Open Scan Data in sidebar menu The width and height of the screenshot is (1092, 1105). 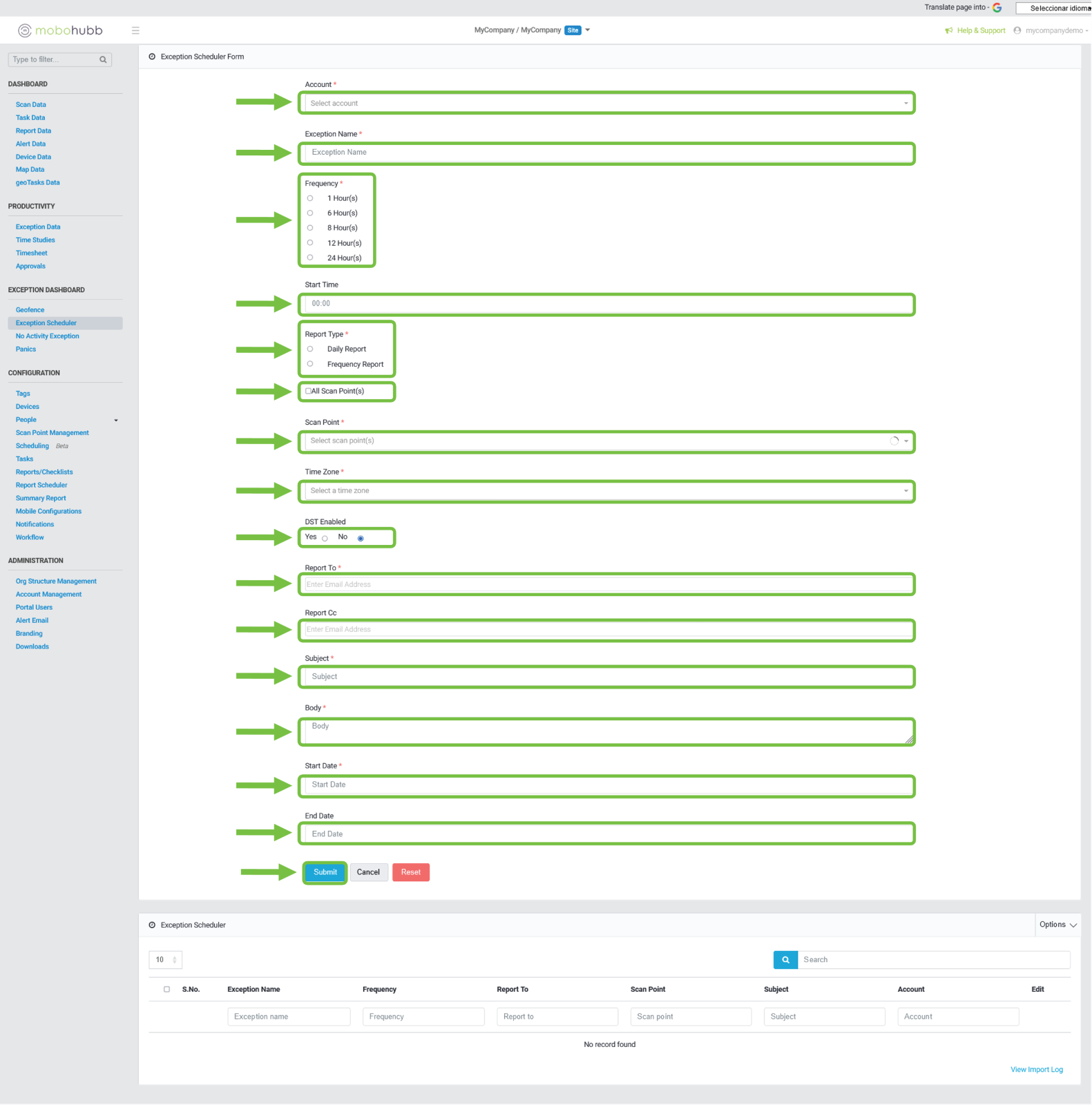pyautogui.click(x=31, y=105)
